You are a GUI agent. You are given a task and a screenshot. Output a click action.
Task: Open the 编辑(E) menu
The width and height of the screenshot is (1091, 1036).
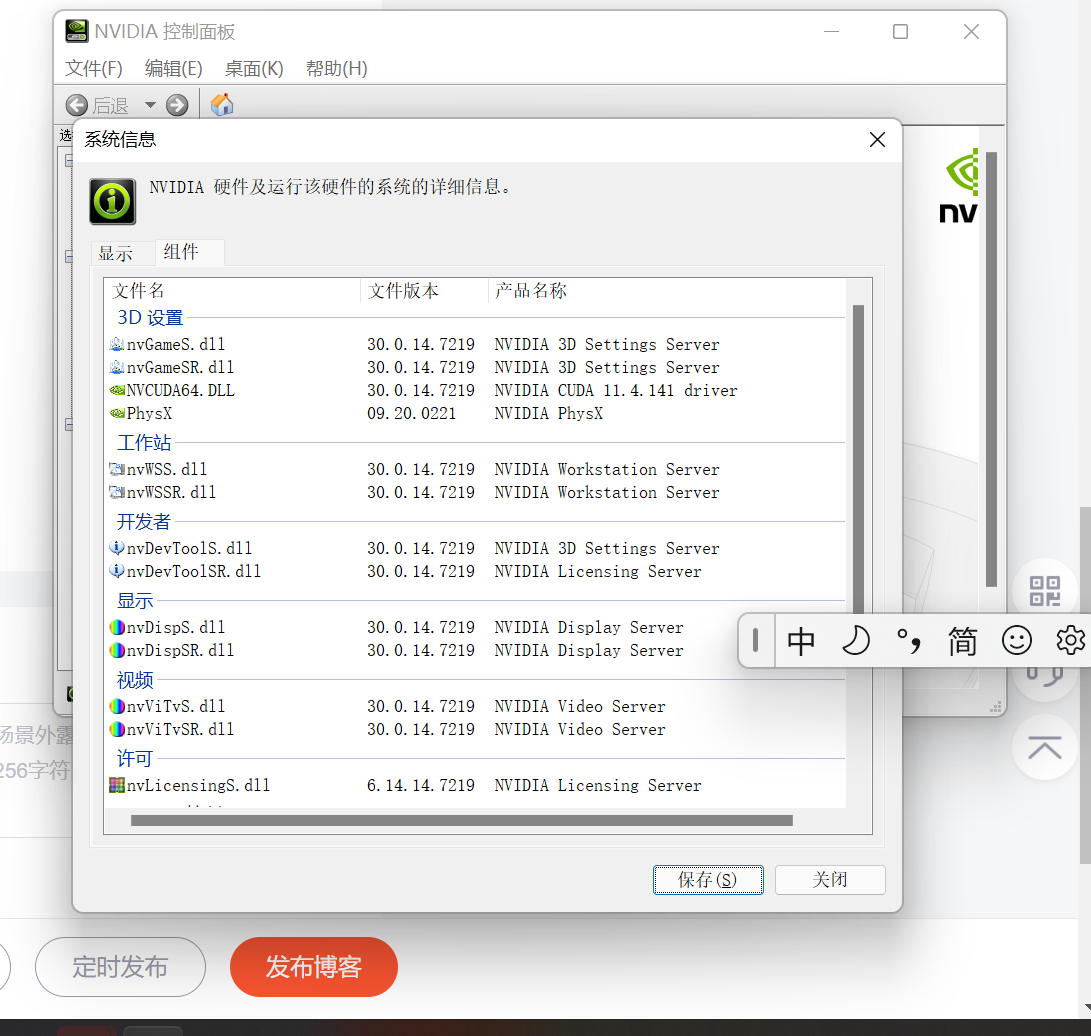pyautogui.click(x=174, y=68)
